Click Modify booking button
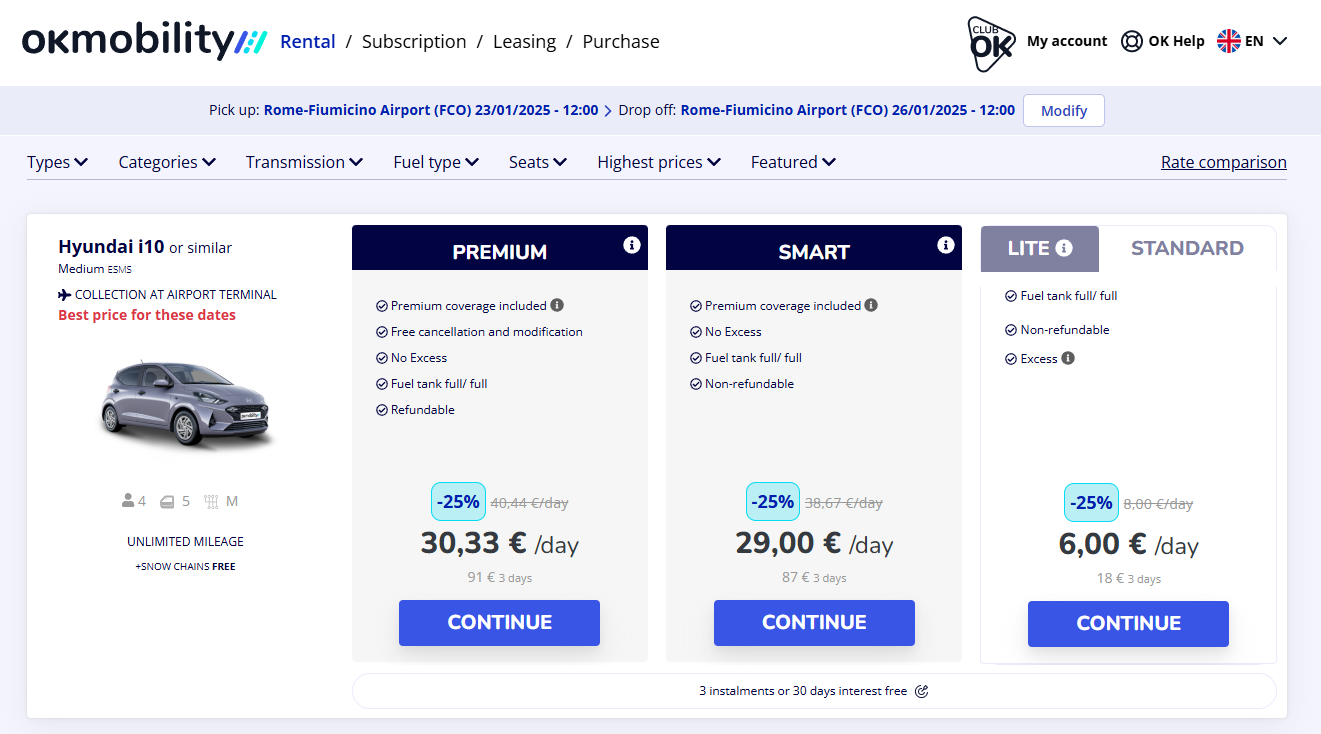 tap(1064, 111)
